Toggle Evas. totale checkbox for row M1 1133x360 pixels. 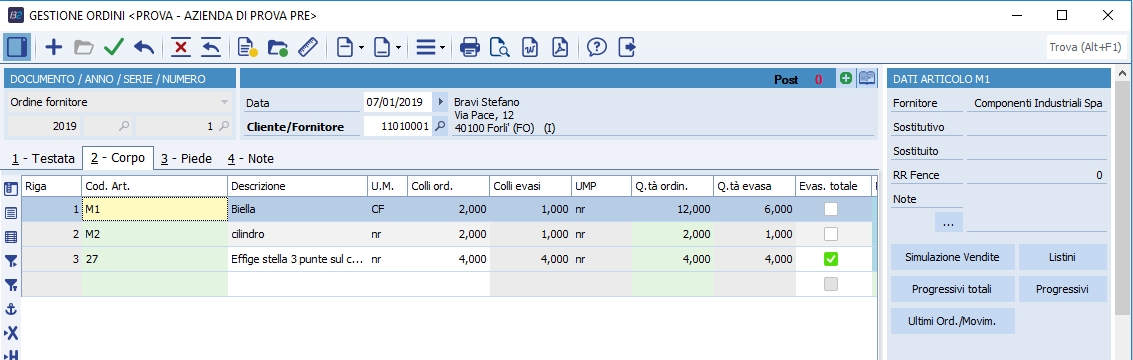pos(831,209)
